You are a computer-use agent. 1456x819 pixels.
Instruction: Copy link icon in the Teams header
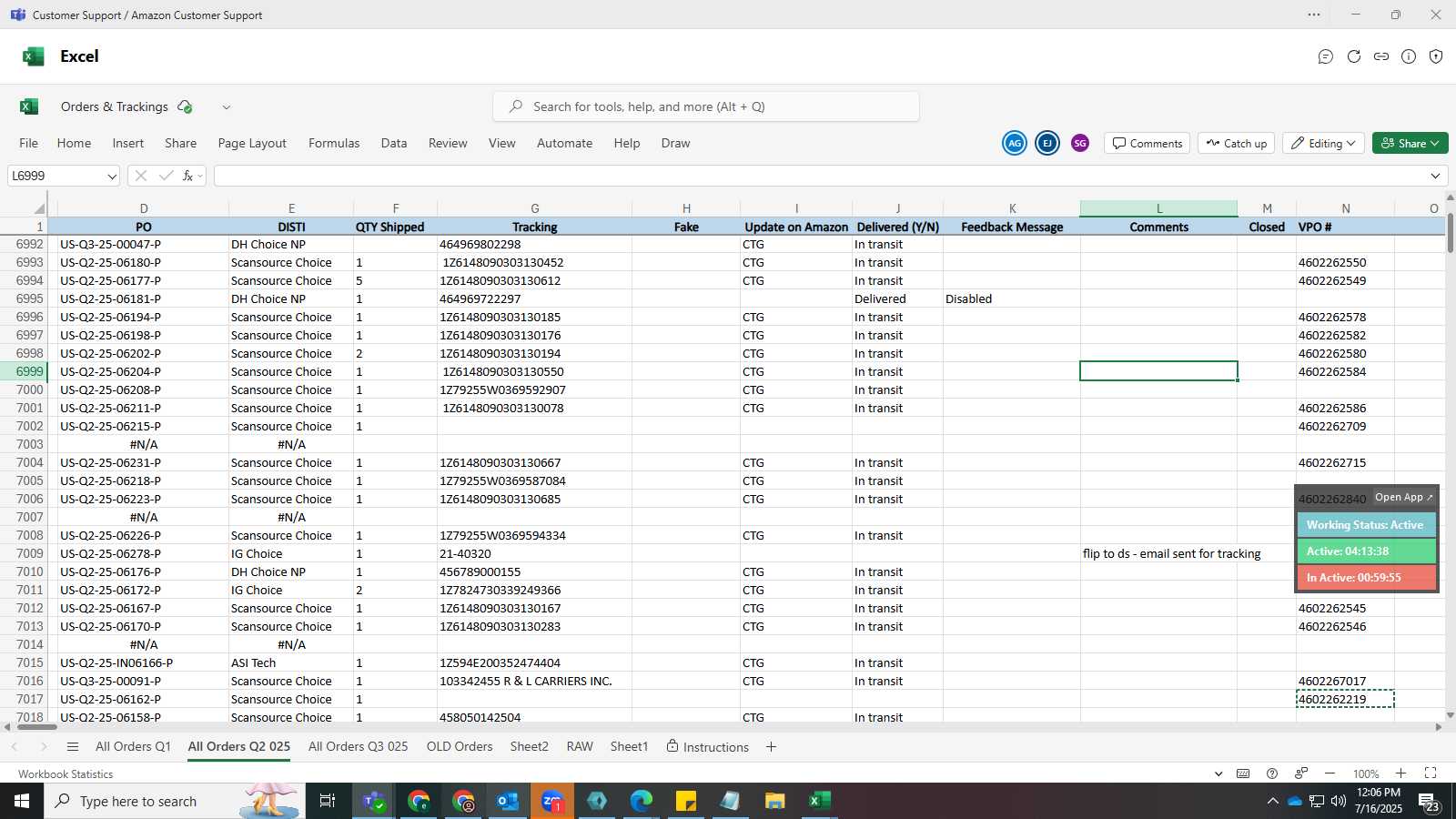1381,56
